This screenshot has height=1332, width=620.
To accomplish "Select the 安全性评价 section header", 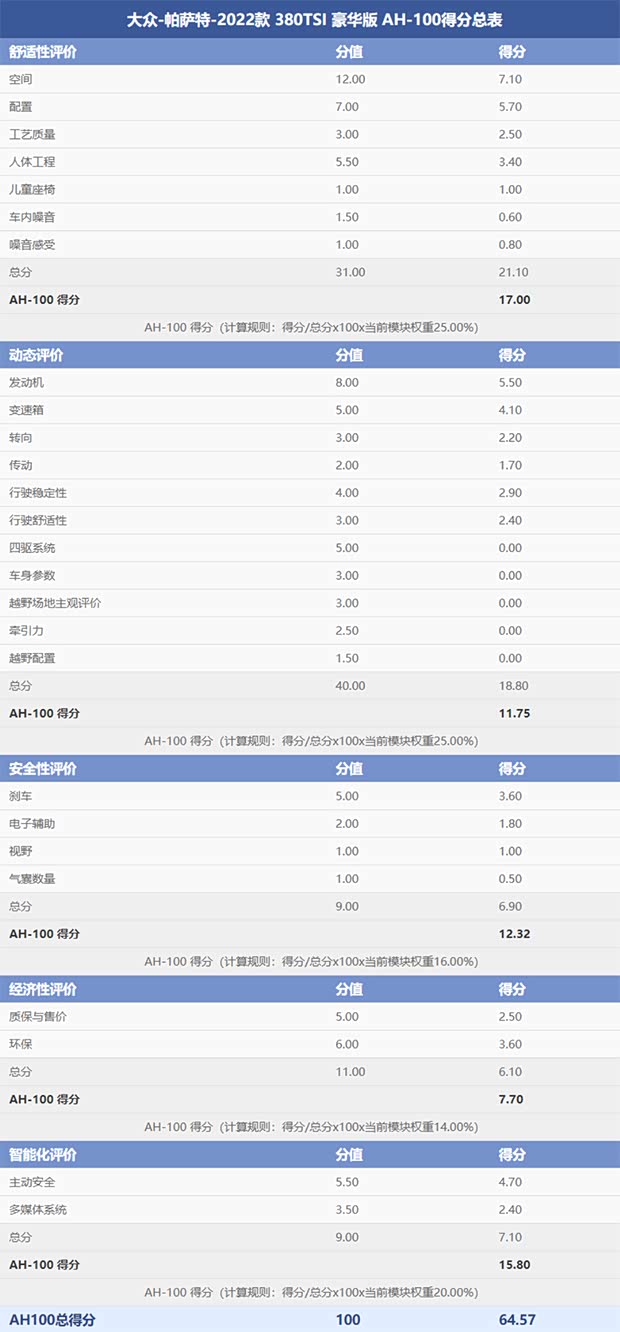I will [x=43, y=769].
